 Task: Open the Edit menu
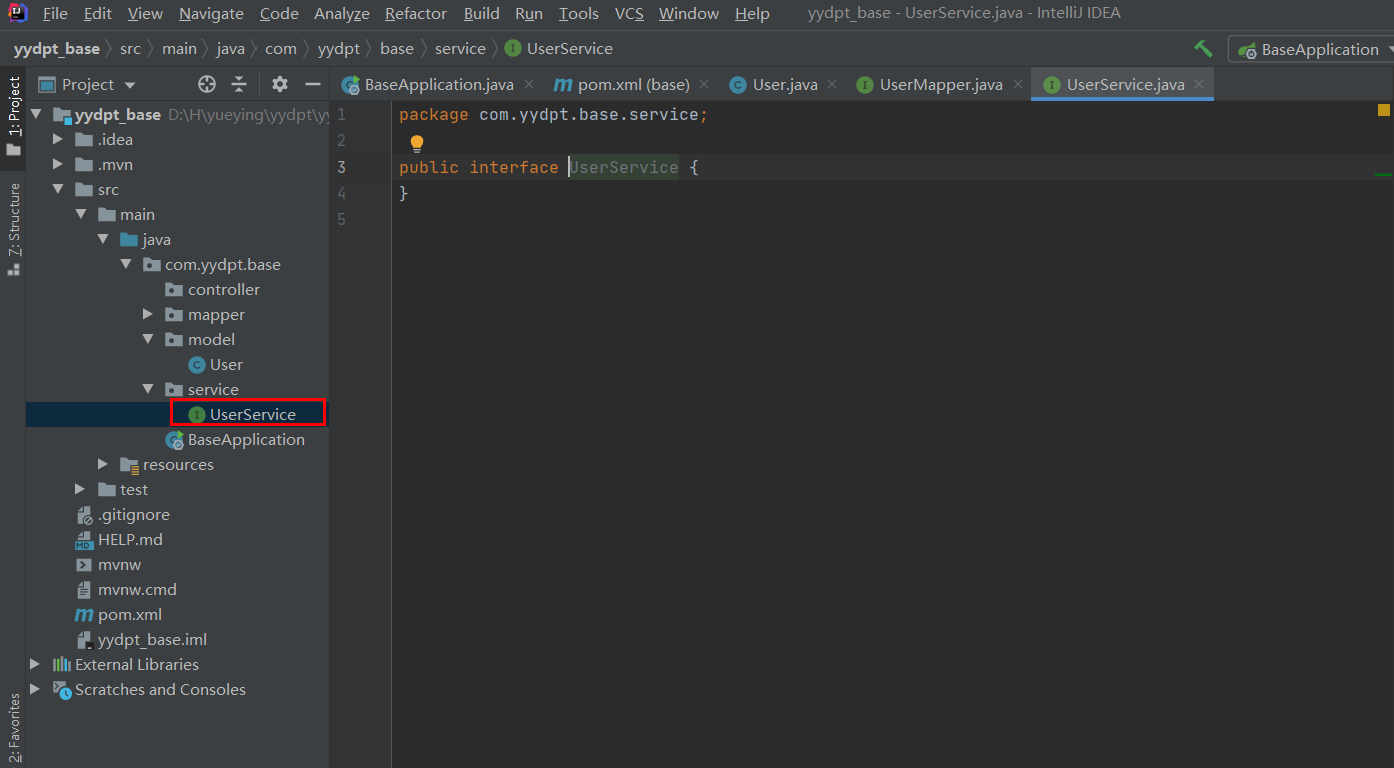(98, 13)
